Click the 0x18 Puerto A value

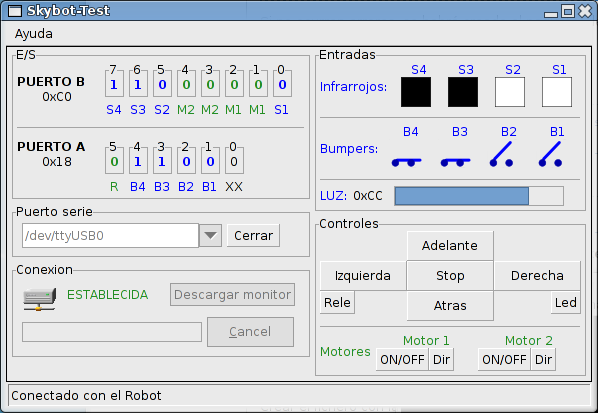point(57,162)
